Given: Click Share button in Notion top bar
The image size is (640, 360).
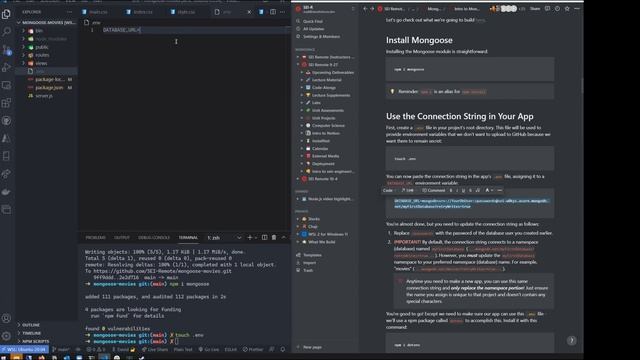Looking at the screenshot, I should click(x=535, y=9).
